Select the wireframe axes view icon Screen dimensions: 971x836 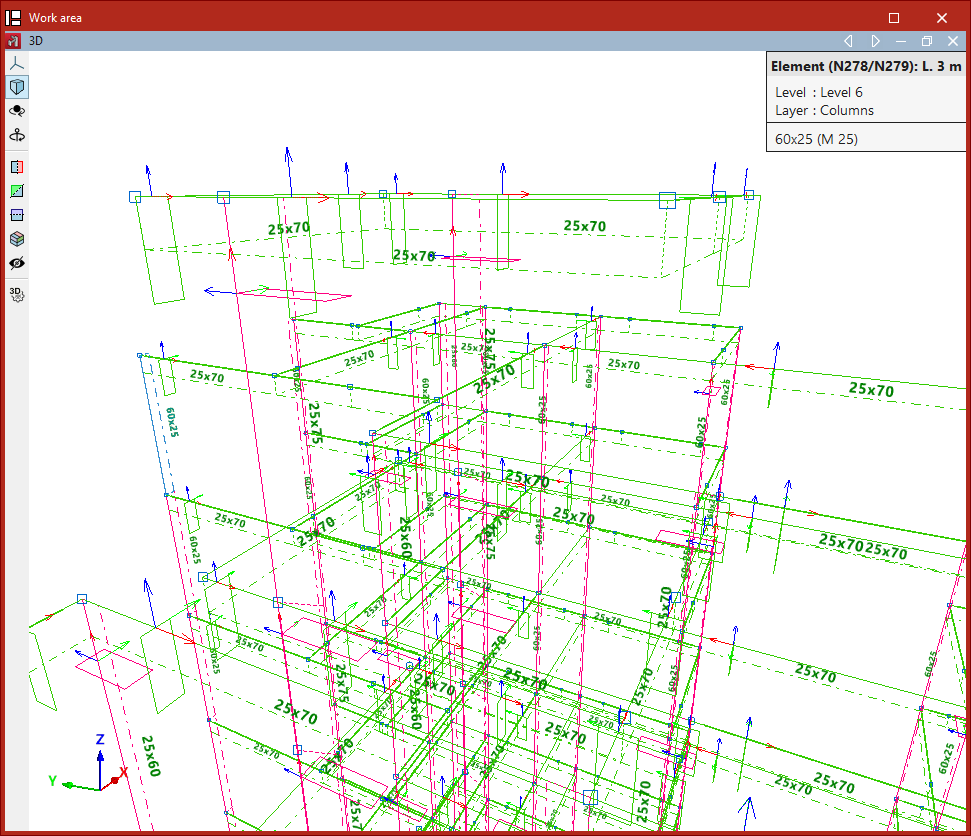coord(16,63)
